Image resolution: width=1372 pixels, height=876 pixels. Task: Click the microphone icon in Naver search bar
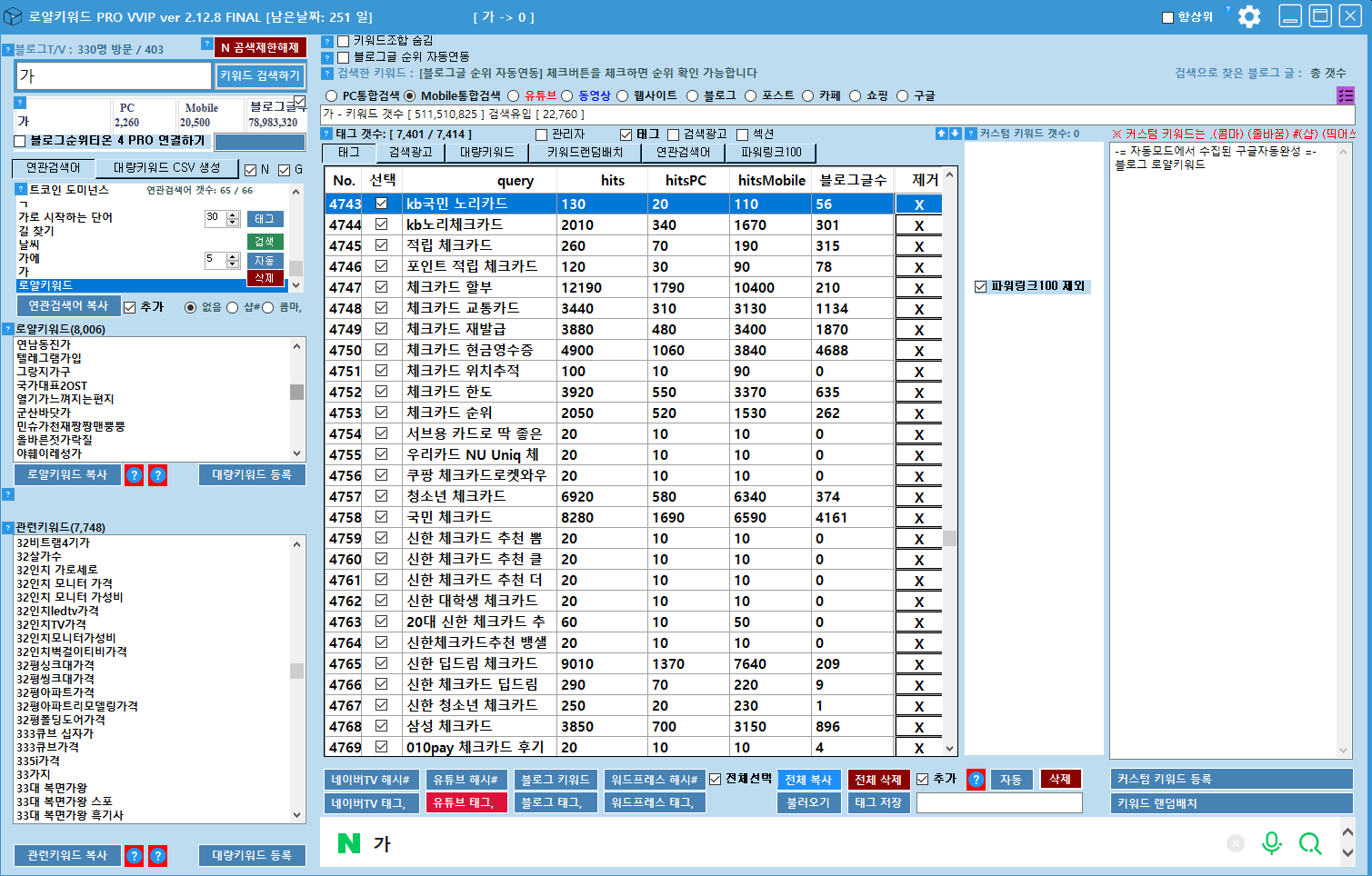coord(1272,843)
